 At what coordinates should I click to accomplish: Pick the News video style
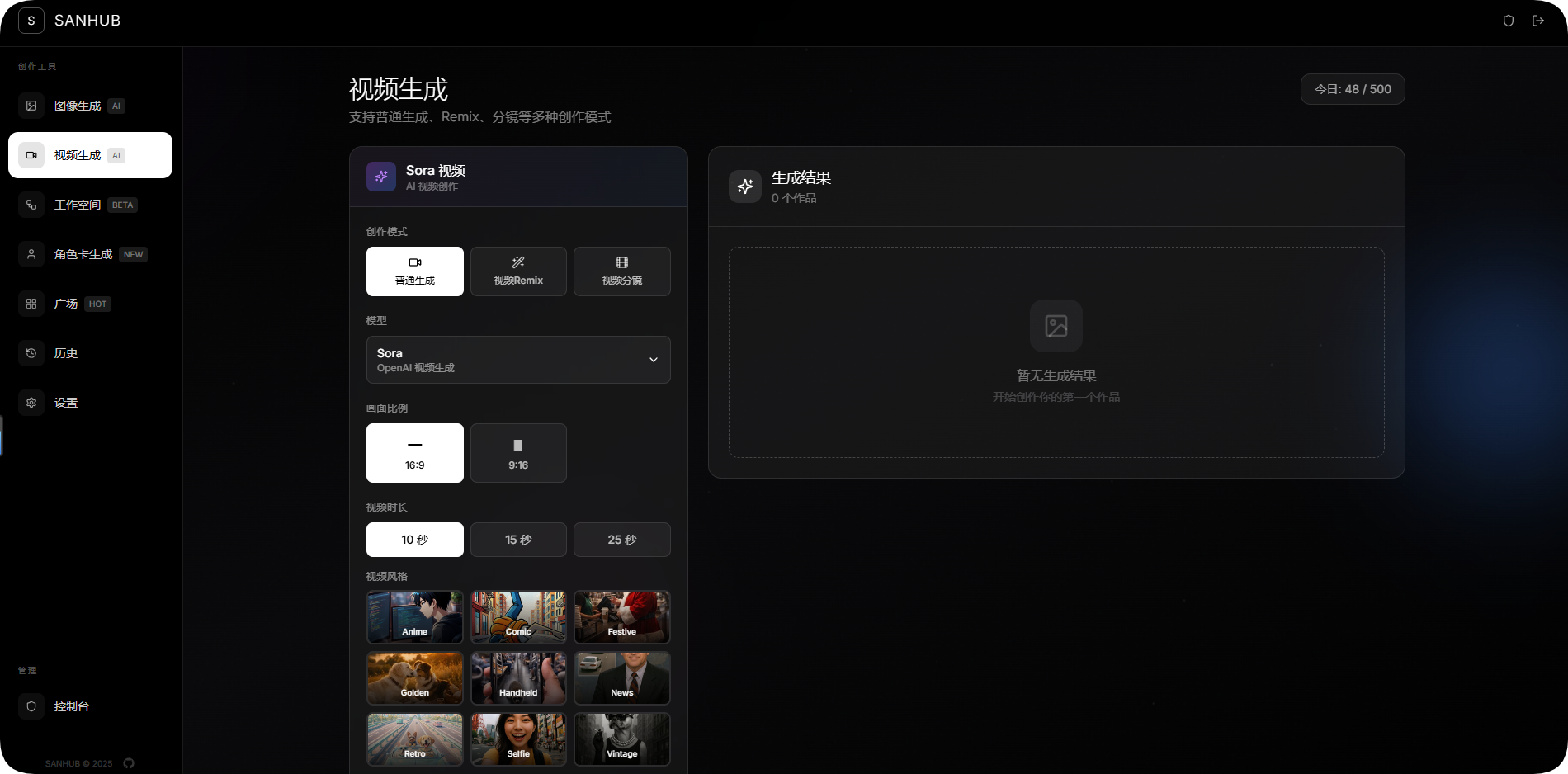pos(622,678)
